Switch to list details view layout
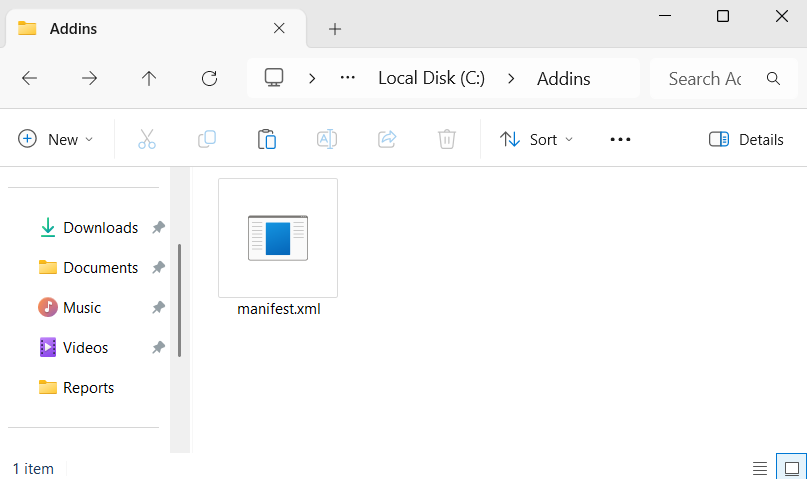Screen dimensions: 807x479 [x=760, y=468]
